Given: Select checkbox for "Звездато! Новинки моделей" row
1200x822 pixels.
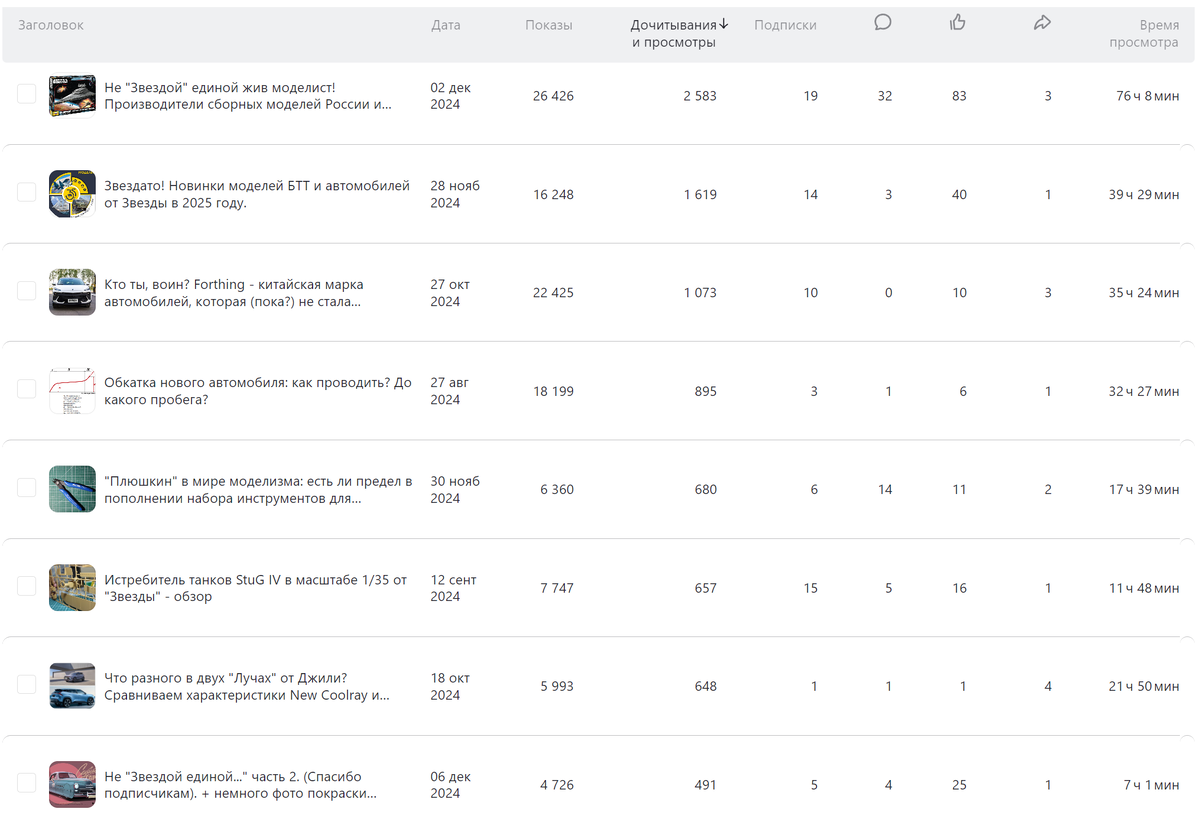Looking at the screenshot, I should point(27,193).
